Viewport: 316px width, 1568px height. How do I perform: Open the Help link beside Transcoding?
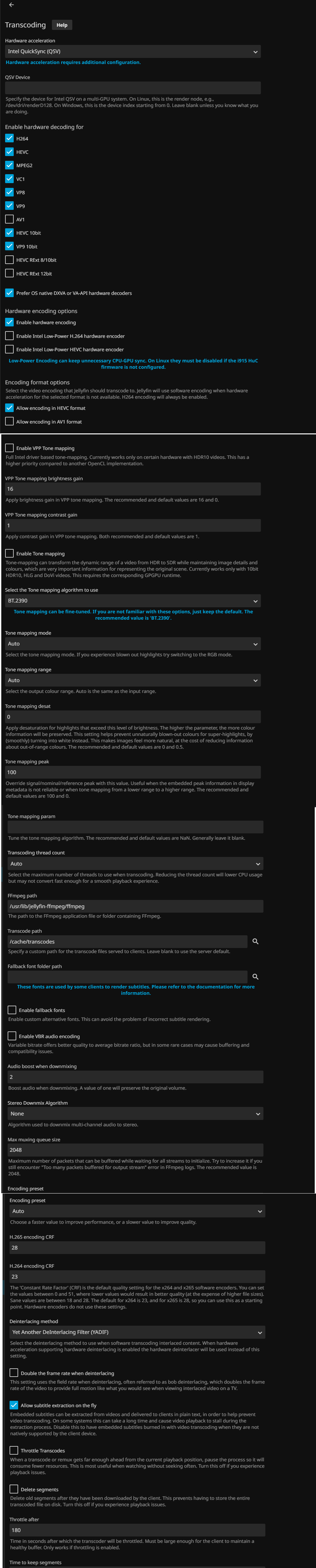62,25
